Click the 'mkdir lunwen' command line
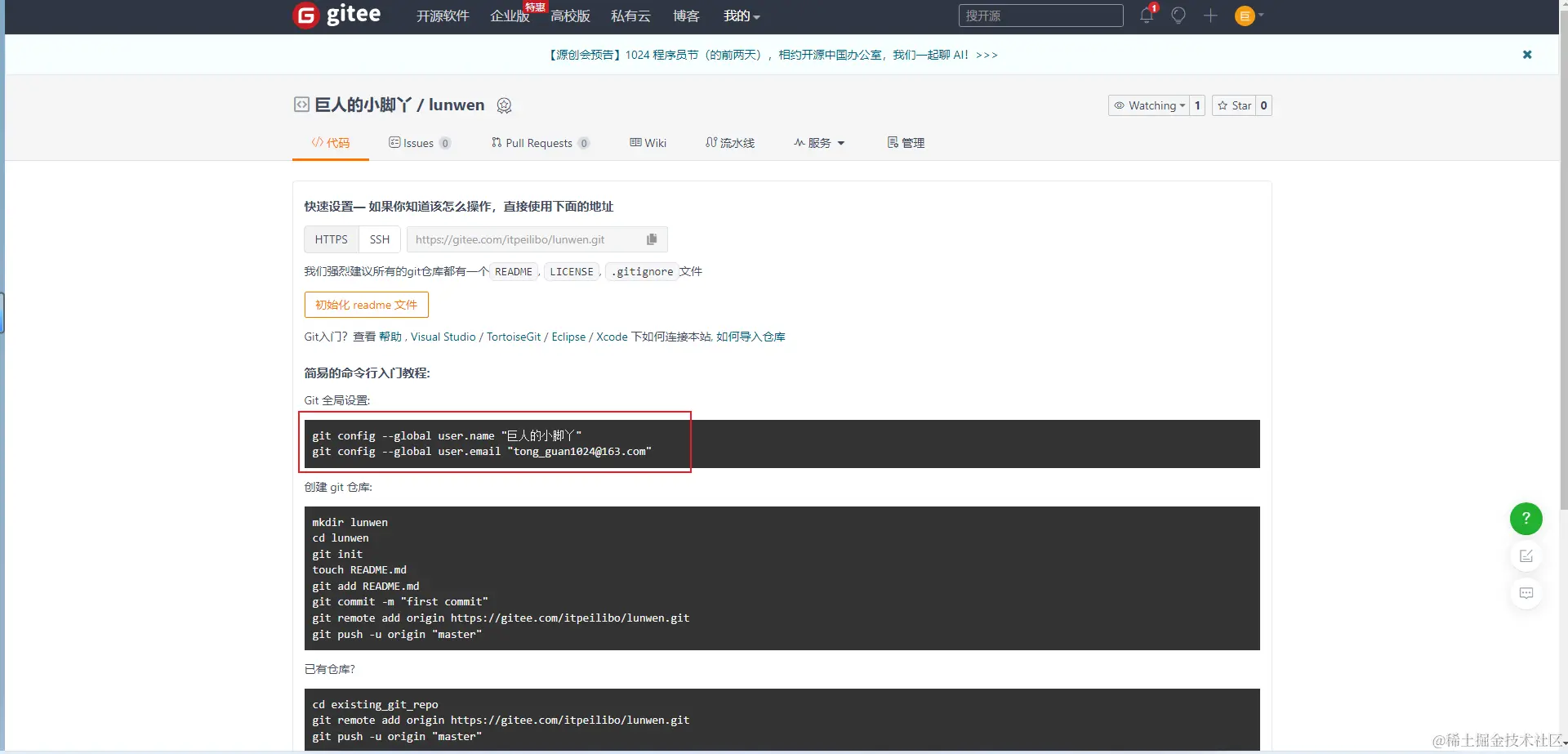This screenshot has width=1568, height=754. click(x=350, y=522)
